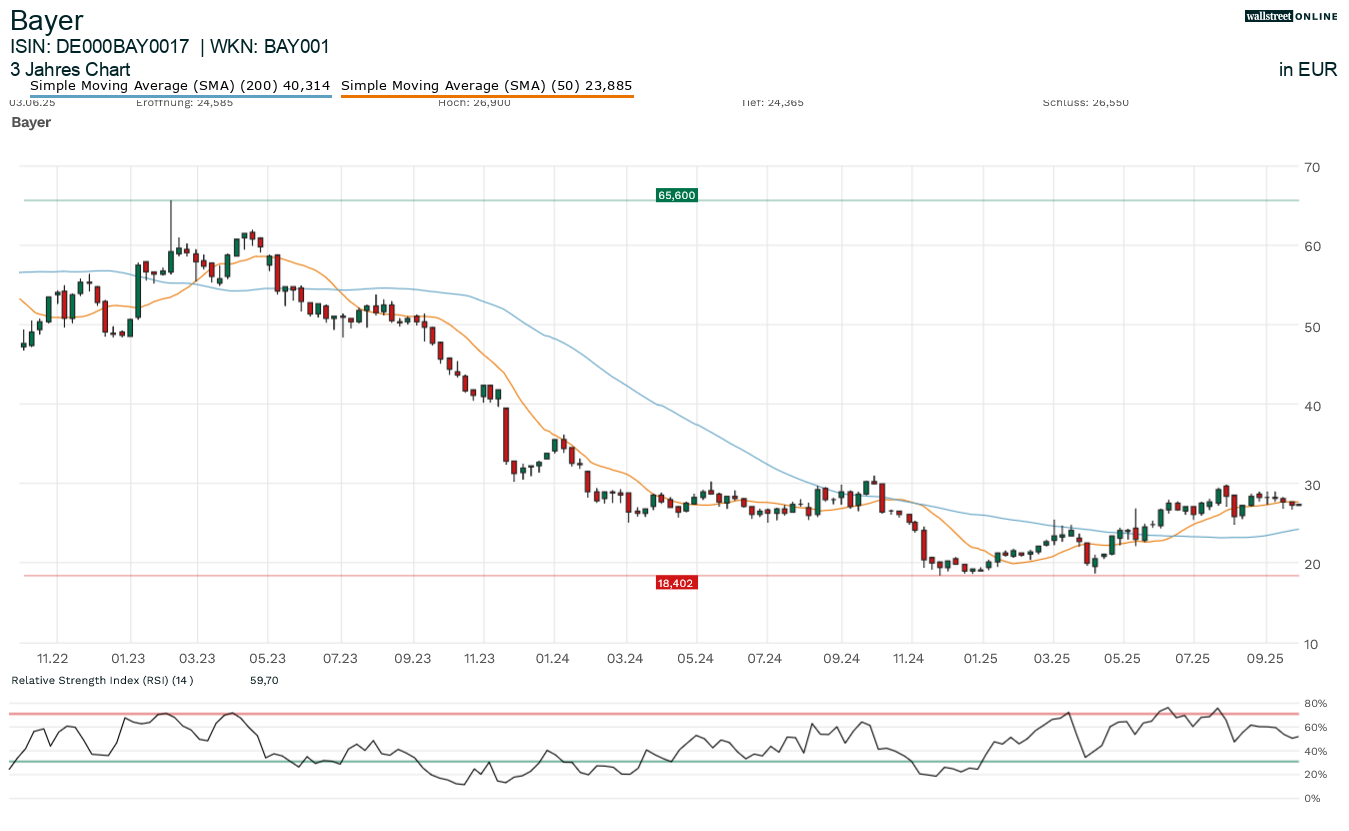Screen dimensions: 1349x831
Task: Click the green 65,600 high price tag
Action: tap(676, 195)
